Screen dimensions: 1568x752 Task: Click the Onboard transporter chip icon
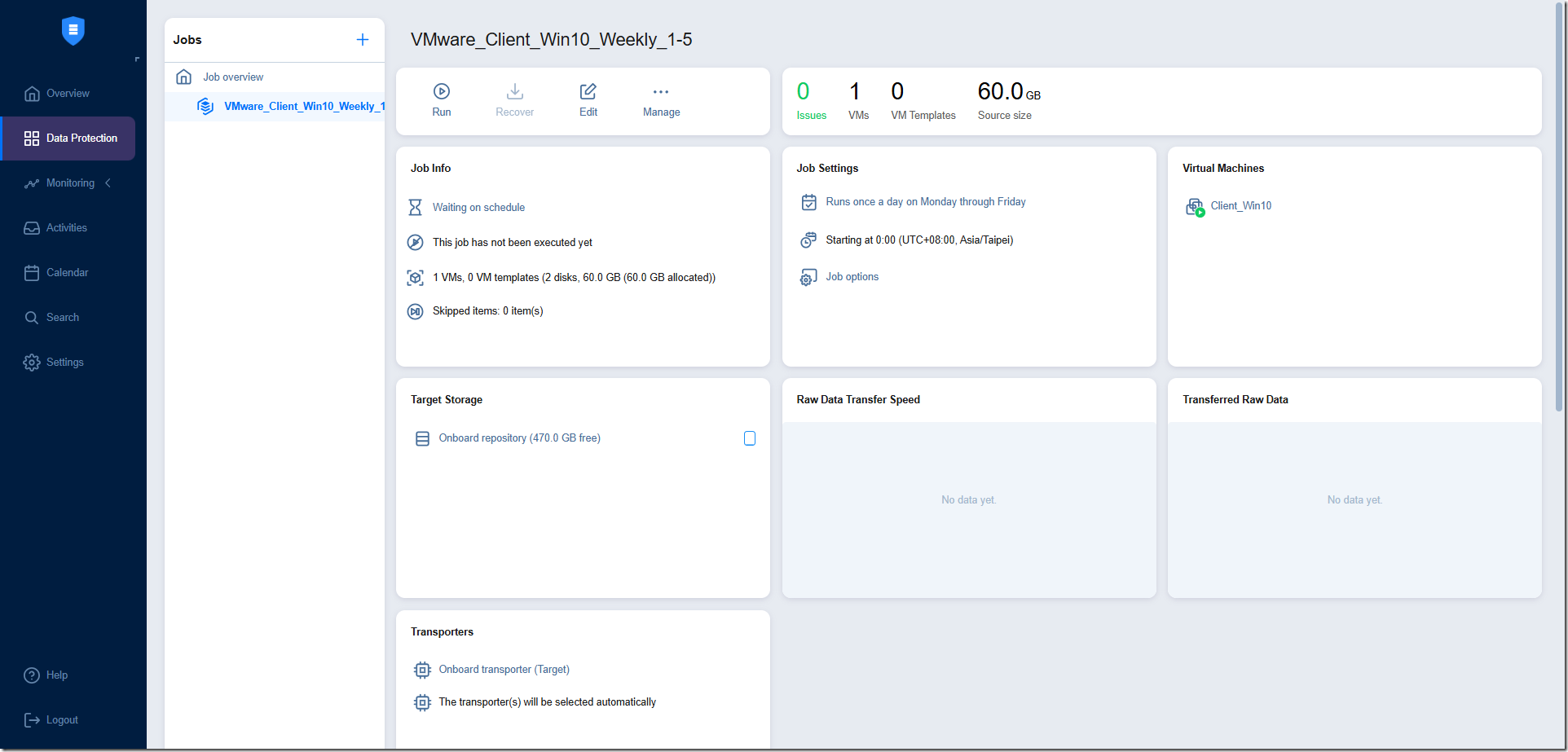(x=422, y=670)
